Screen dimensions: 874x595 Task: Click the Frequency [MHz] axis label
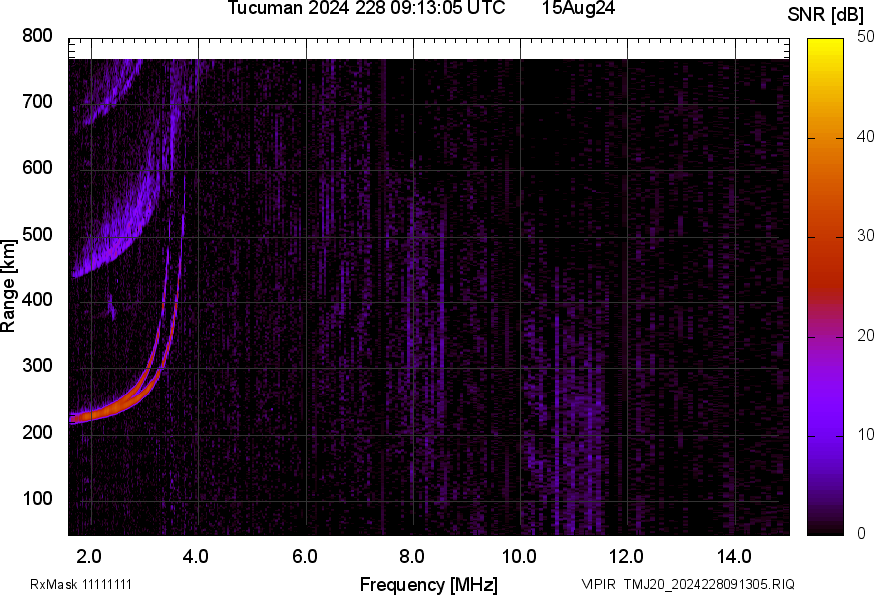[428, 584]
